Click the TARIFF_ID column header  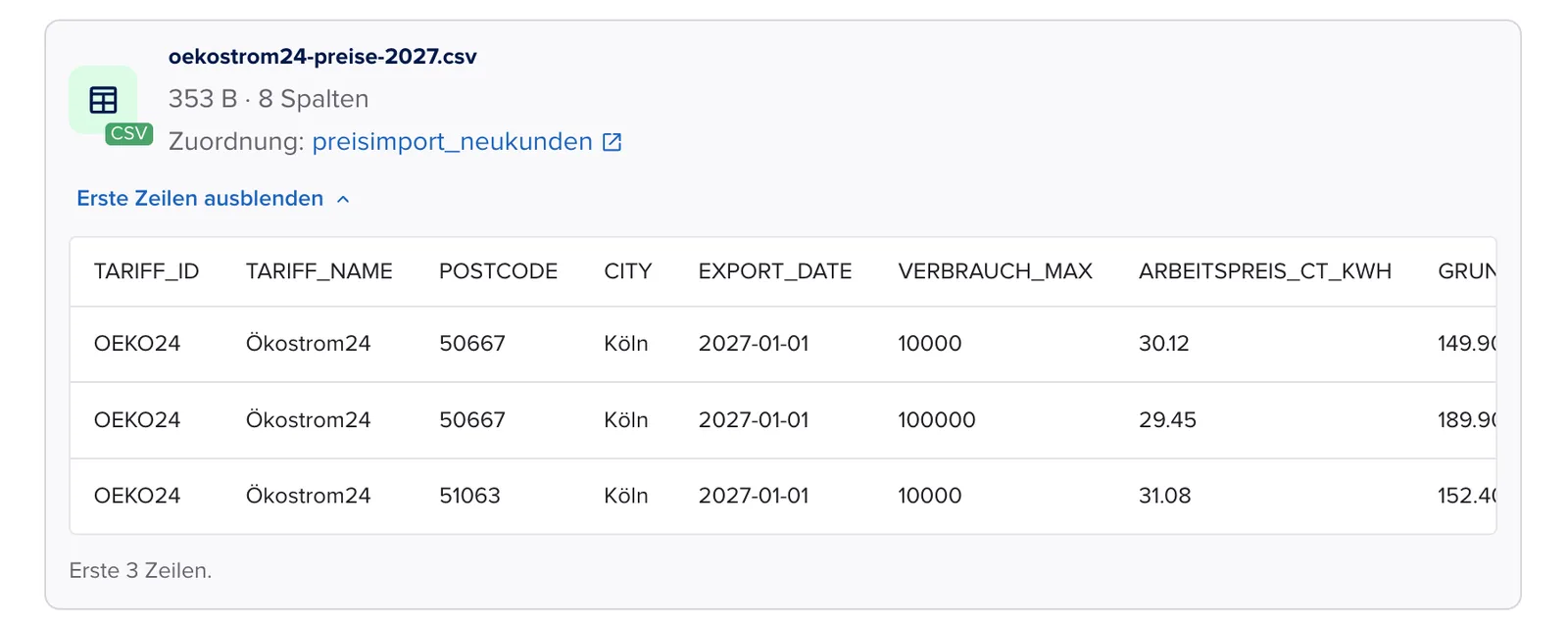pyautogui.click(x=146, y=271)
